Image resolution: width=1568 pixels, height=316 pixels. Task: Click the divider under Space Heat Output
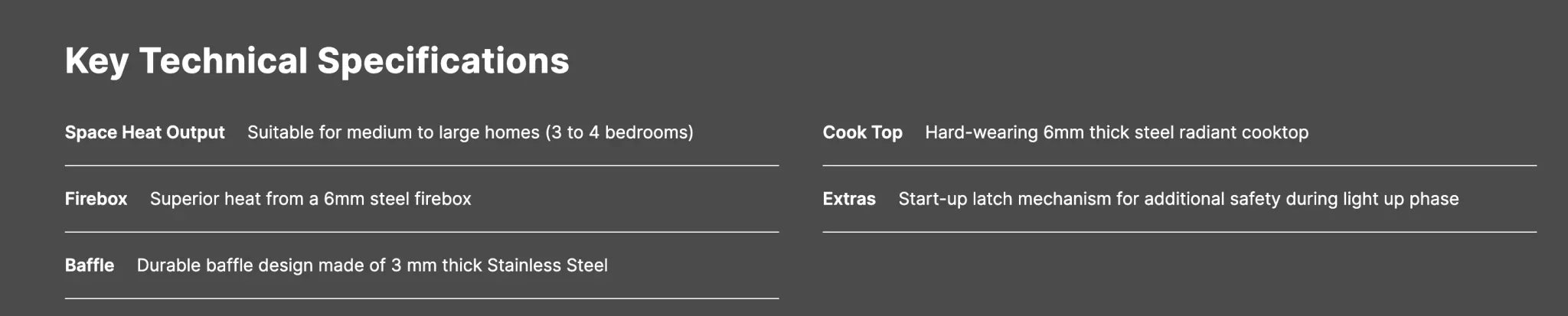click(422, 165)
